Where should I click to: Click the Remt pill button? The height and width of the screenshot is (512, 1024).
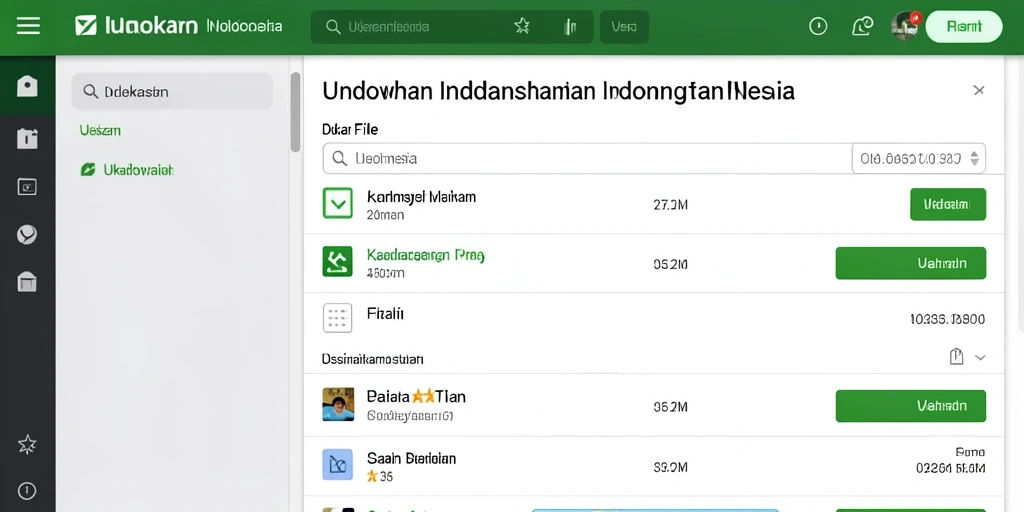pyautogui.click(x=964, y=26)
